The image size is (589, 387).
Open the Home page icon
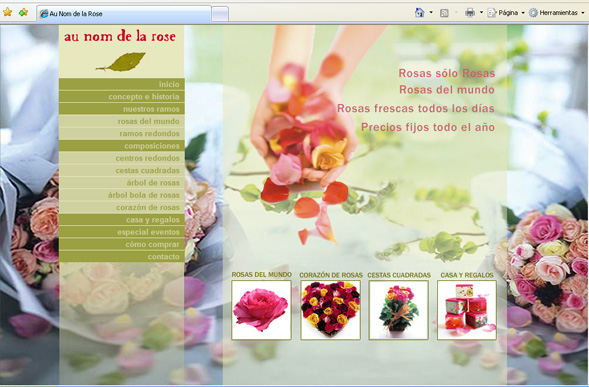click(x=420, y=13)
